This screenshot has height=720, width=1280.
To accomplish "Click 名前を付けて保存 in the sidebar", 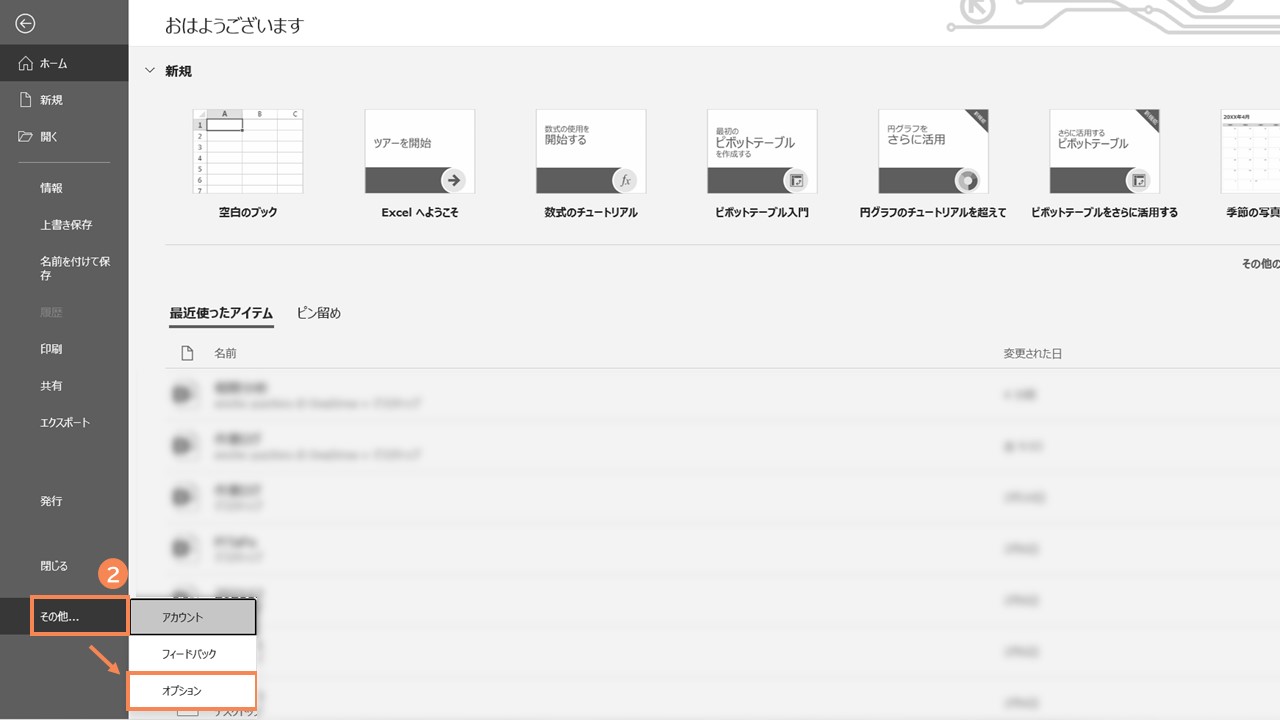I will click(75, 268).
